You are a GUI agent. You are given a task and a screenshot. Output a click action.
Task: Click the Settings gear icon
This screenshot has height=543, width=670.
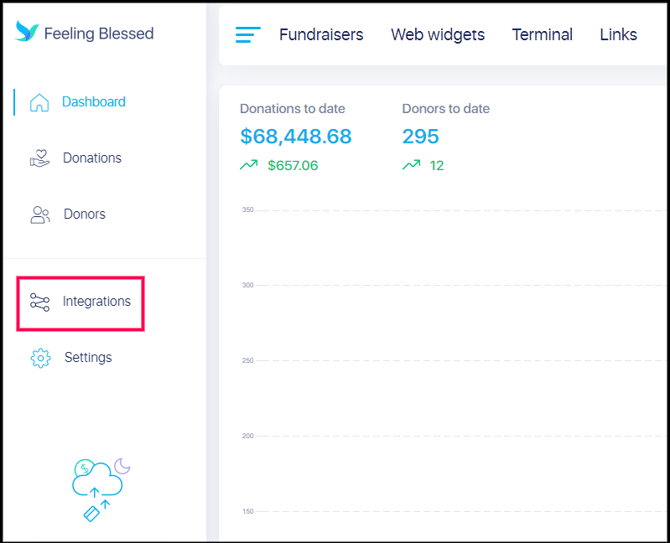41,358
